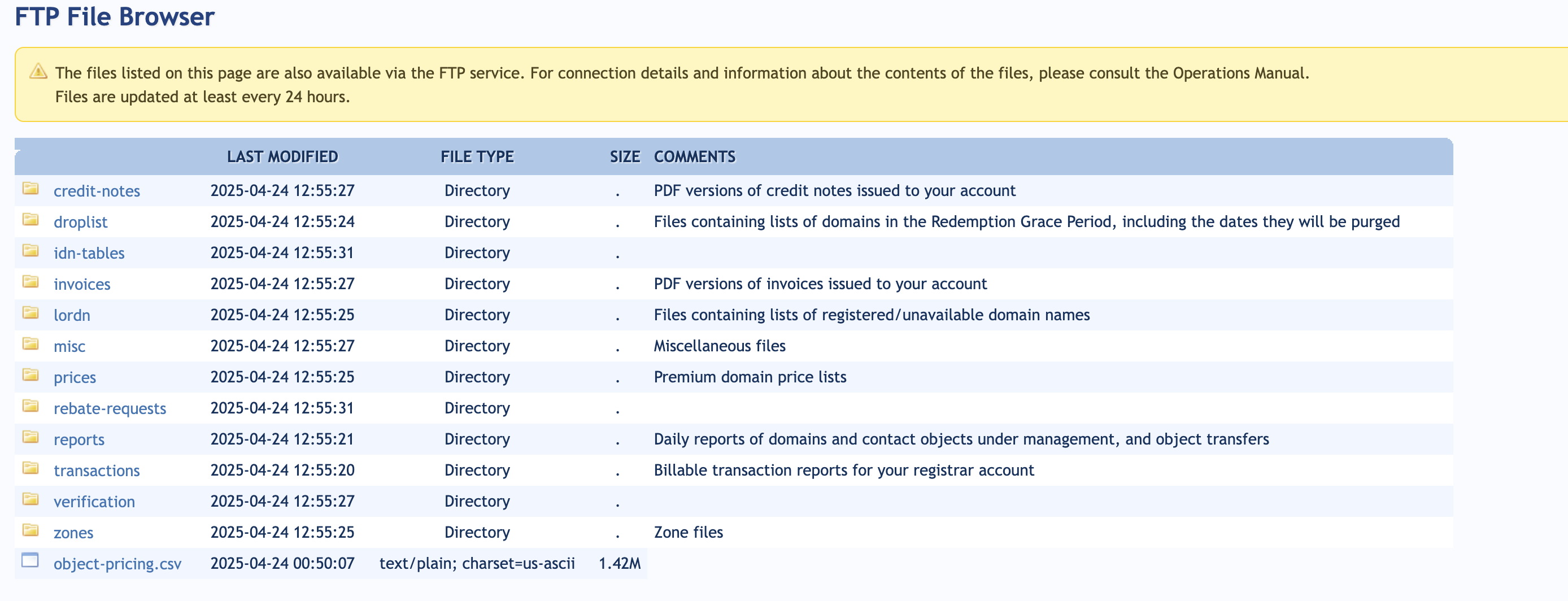
Task: Click the registered/unavailable domain names comment
Action: tap(872, 315)
